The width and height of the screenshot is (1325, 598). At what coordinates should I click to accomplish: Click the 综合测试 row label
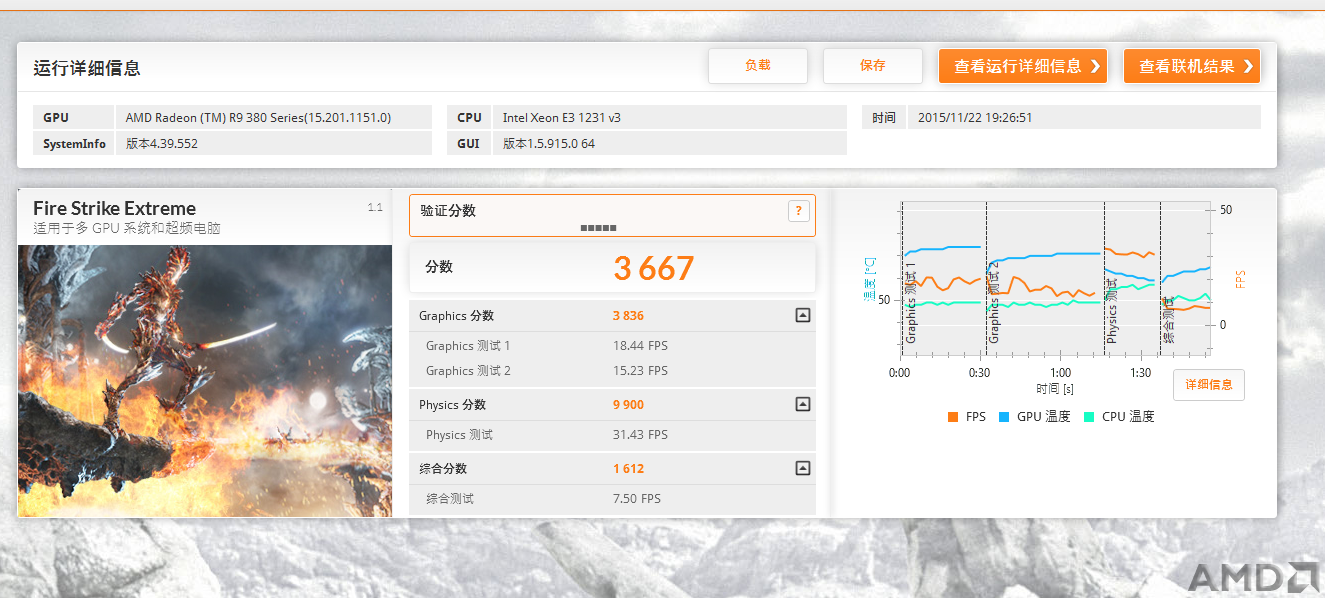pos(450,499)
